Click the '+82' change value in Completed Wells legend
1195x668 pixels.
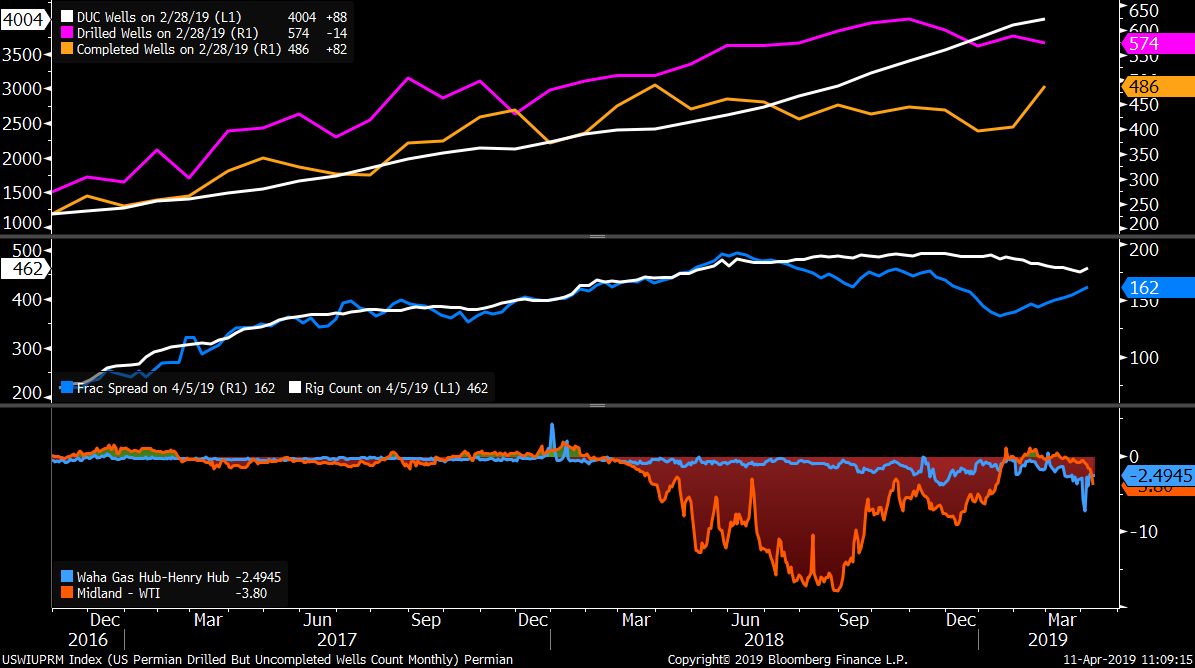(x=335, y=49)
